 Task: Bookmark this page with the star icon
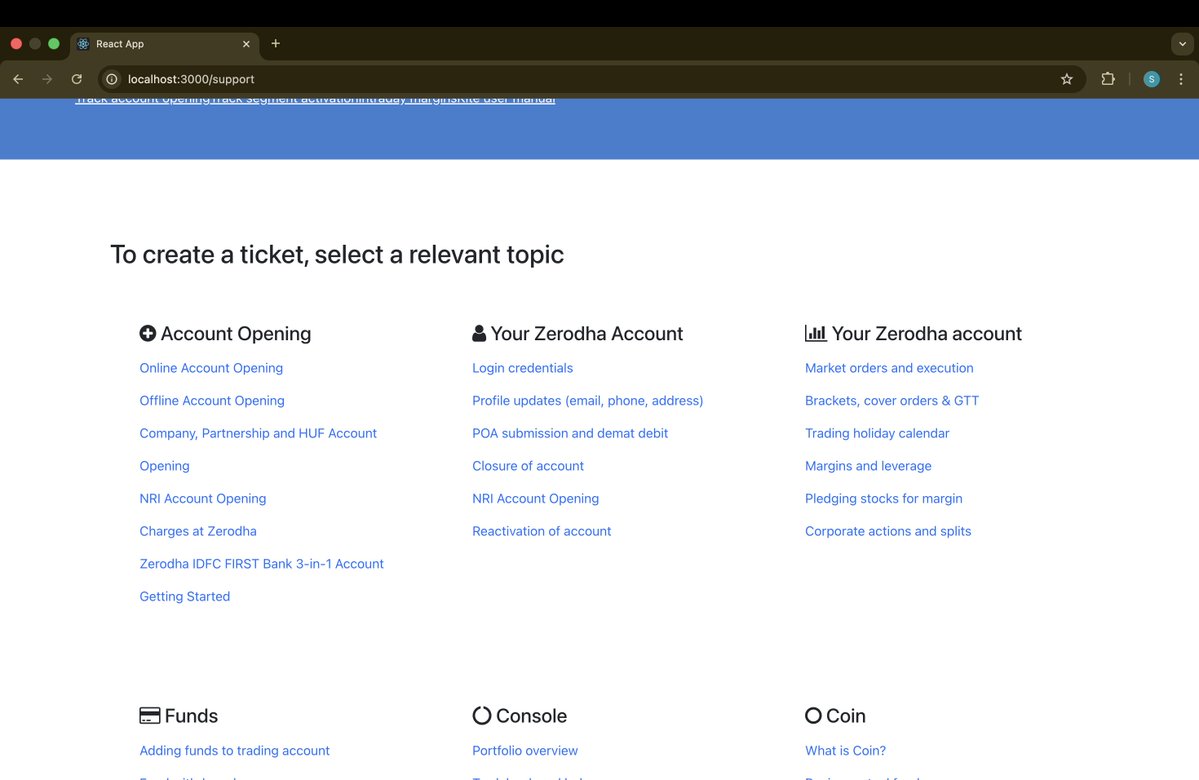pos(1067,79)
